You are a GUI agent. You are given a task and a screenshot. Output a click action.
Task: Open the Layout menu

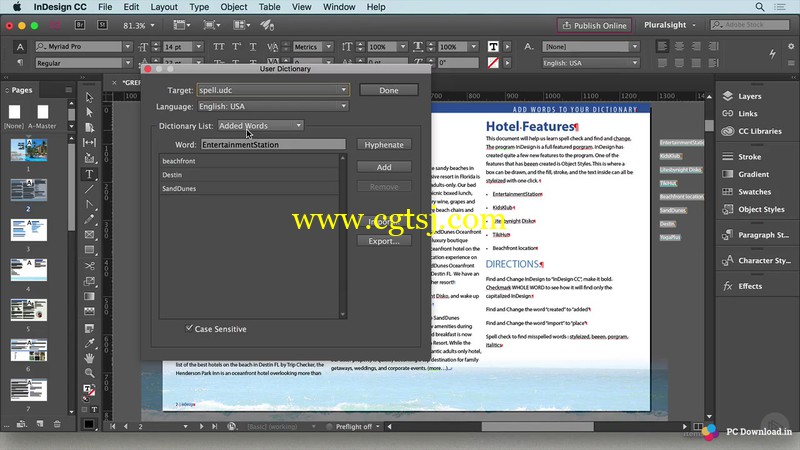(164, 7)
